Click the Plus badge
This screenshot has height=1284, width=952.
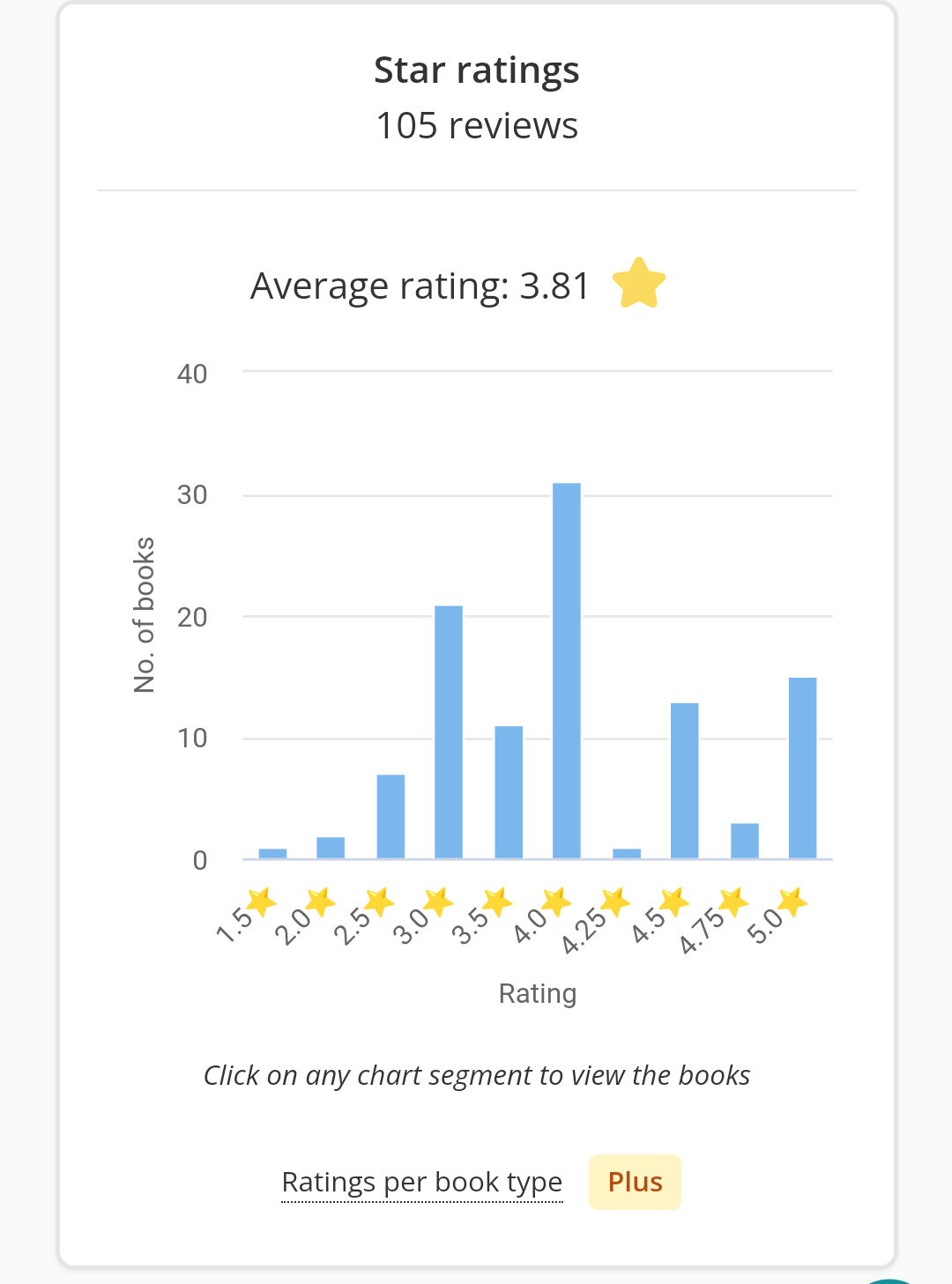coord(635,1182)
